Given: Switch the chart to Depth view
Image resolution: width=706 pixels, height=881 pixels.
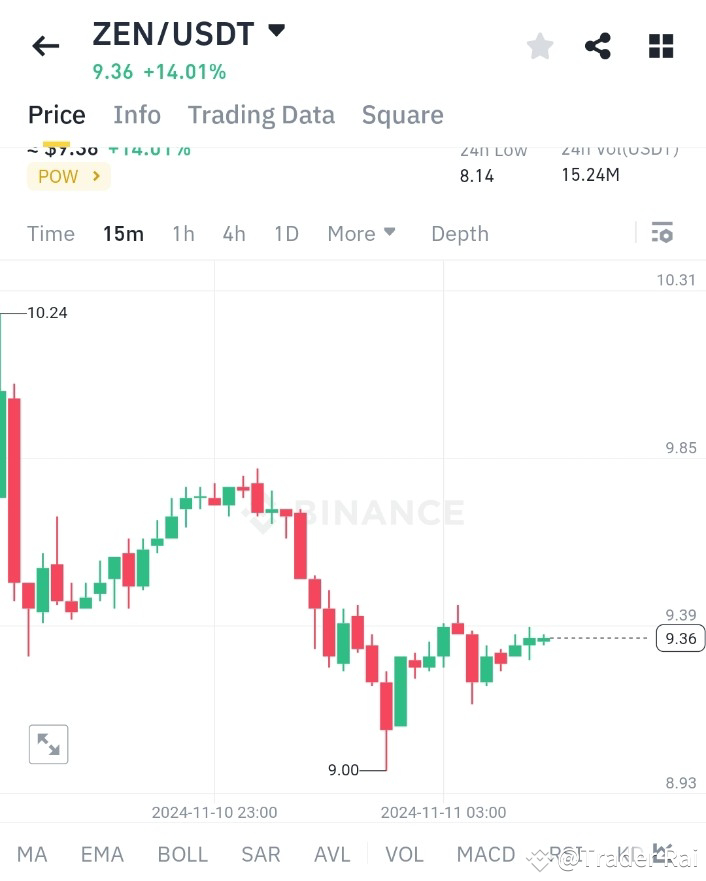Looking at the screenshot, I should (459, 233).
